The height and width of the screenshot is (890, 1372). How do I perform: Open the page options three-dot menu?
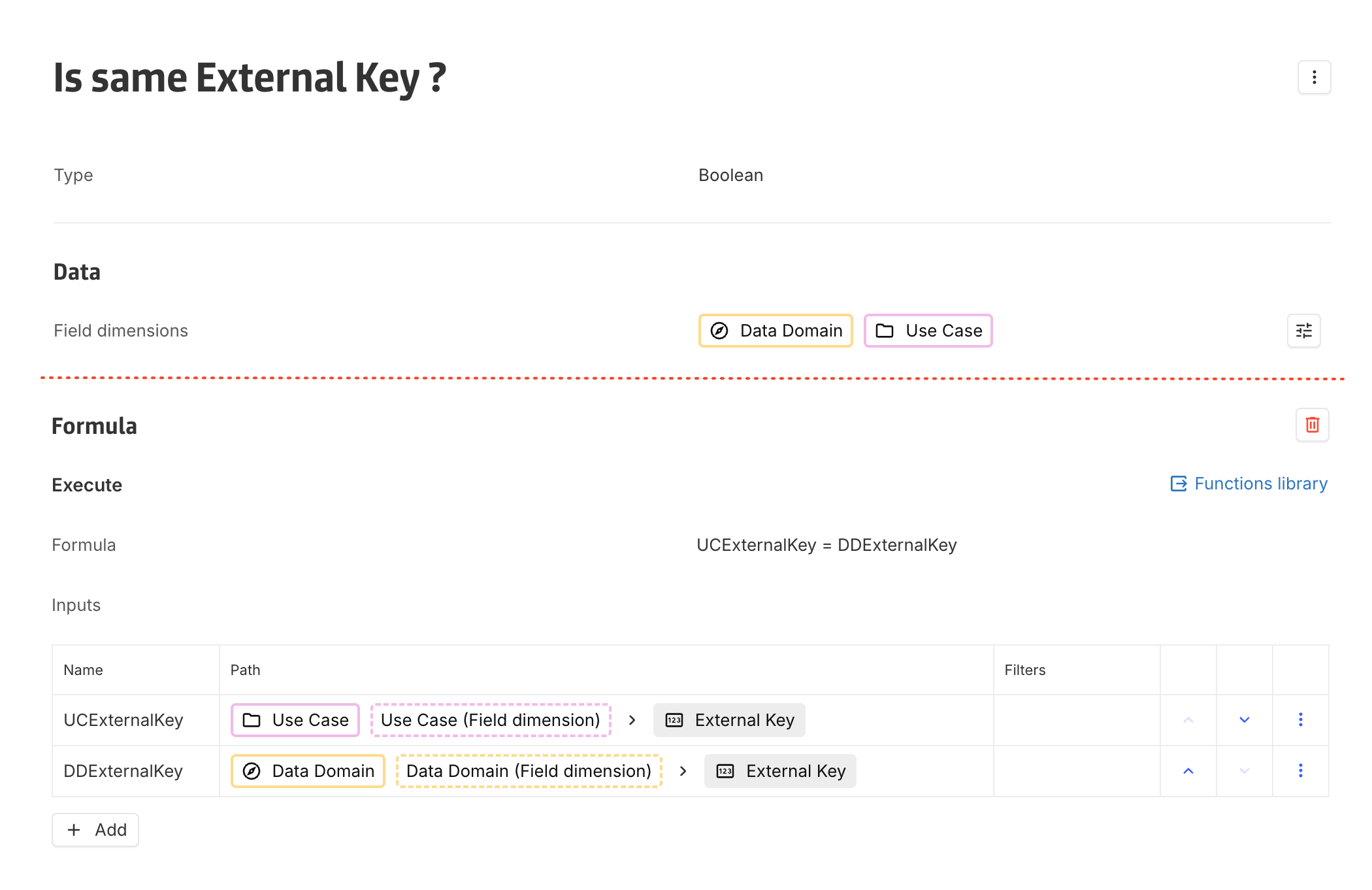click(1314, 78)
